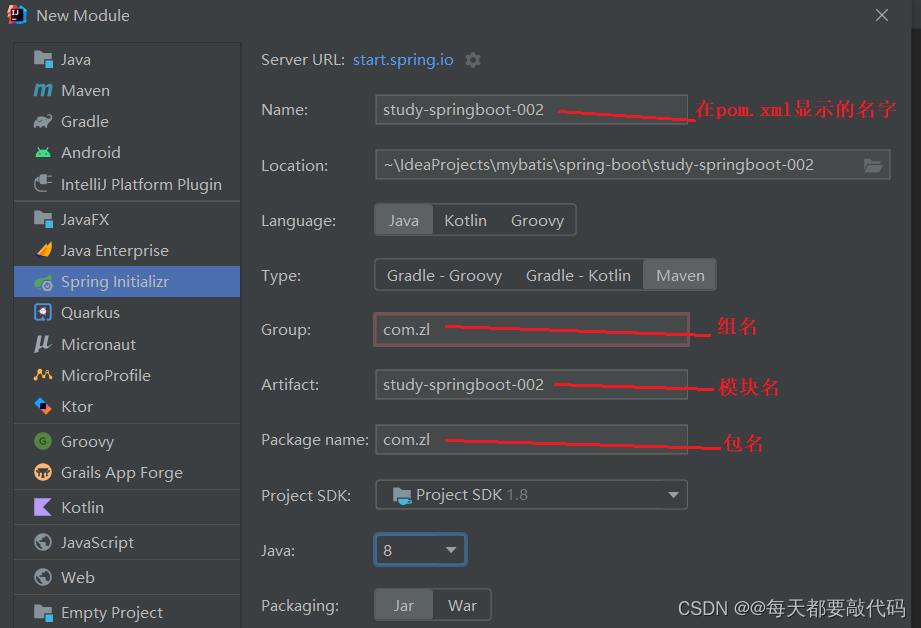Image resolution: width=921 pixels, height=628 pixels.
Task: Open Server URL settings gear
Action: (473, 60)
